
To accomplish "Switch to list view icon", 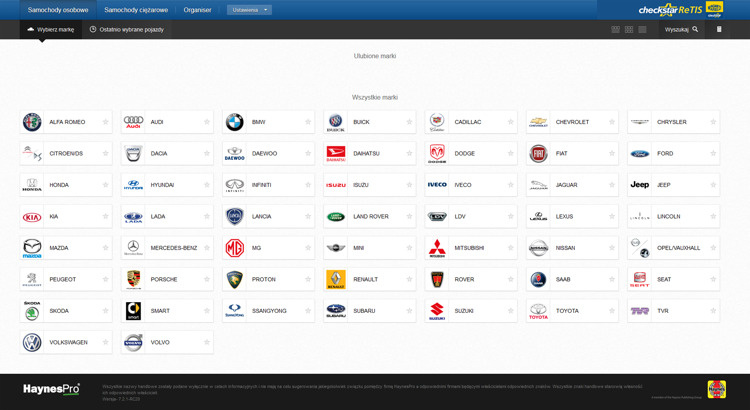I will pyautogui.click(x=642, y=30).
